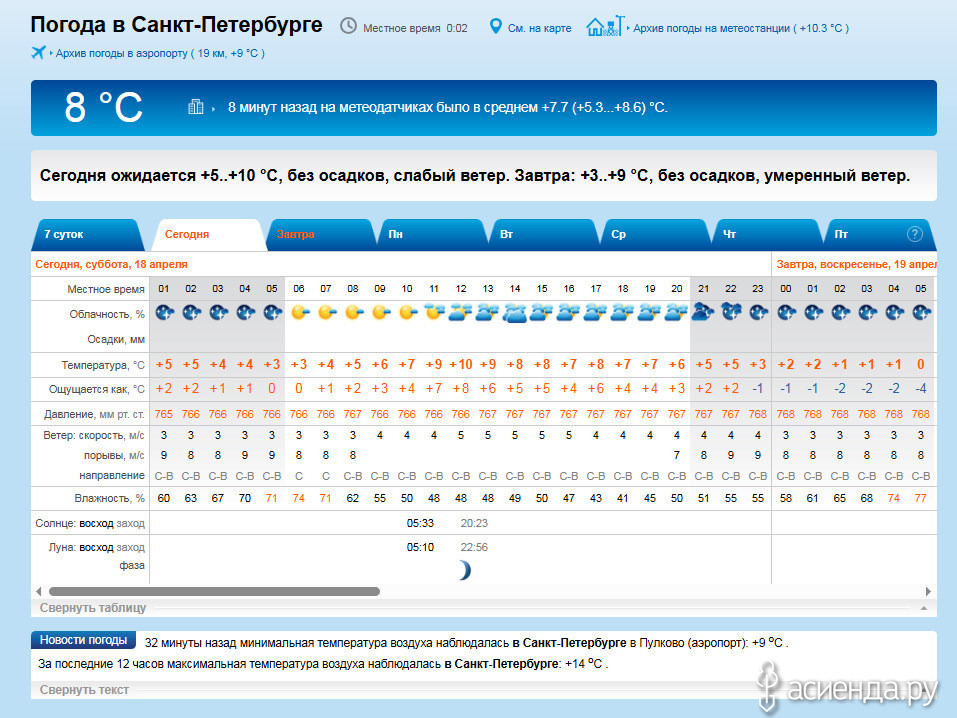Collapse the forecast table via Свернуть таблицу
Image resolution: width=957 pixels, height=718 pixels.
click(x=93, y=607)
